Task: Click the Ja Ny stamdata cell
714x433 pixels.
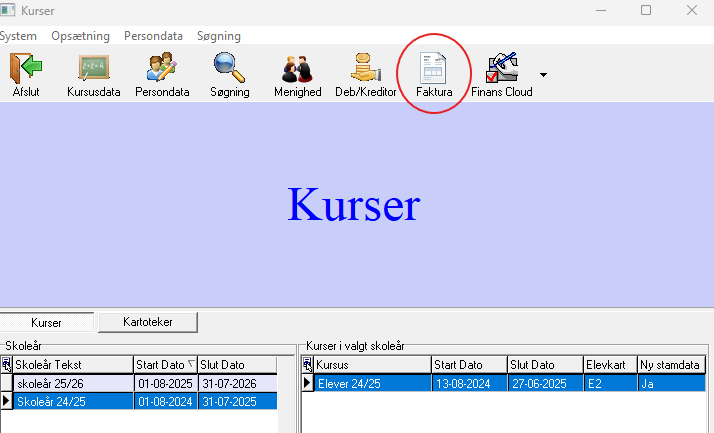Action: click(672, 383)
